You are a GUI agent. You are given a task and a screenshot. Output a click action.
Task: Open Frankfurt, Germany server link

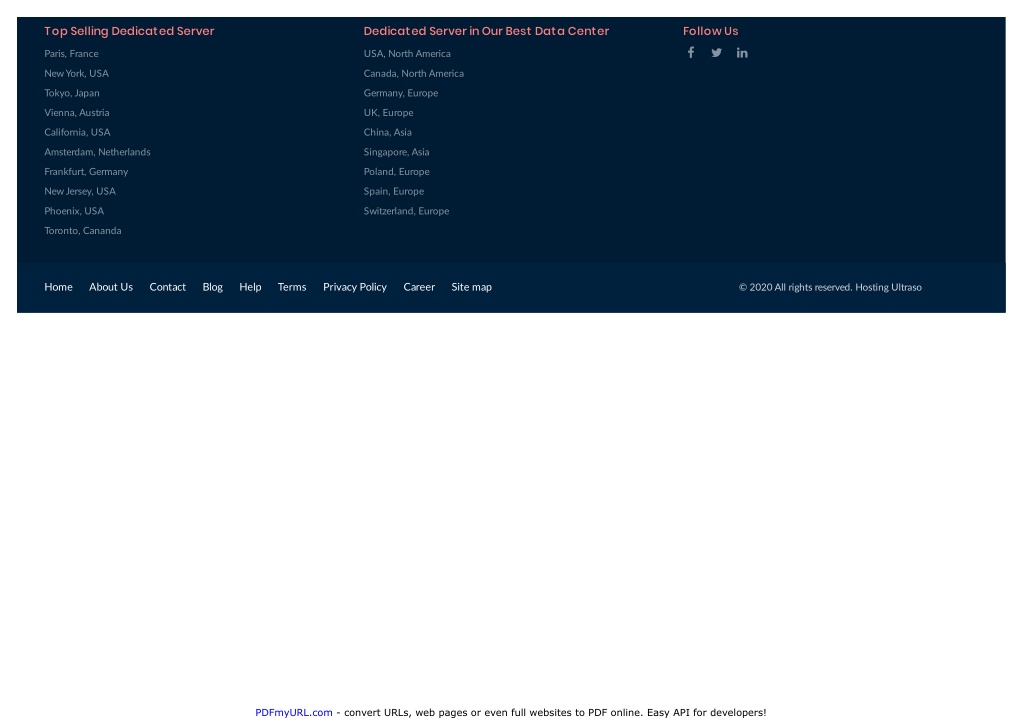click(86, 171)
